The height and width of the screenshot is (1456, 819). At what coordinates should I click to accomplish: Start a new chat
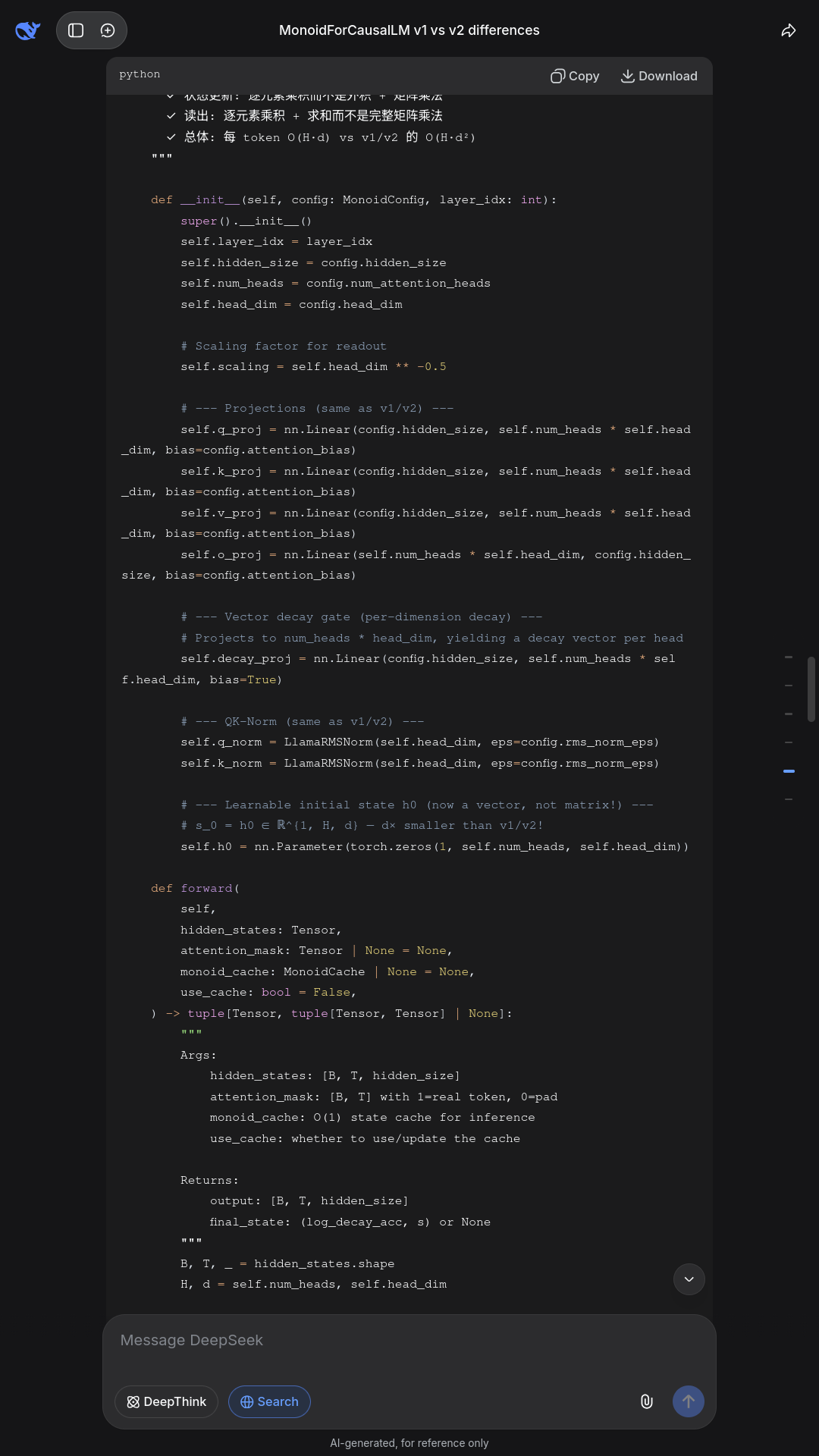tap(108, 30)
